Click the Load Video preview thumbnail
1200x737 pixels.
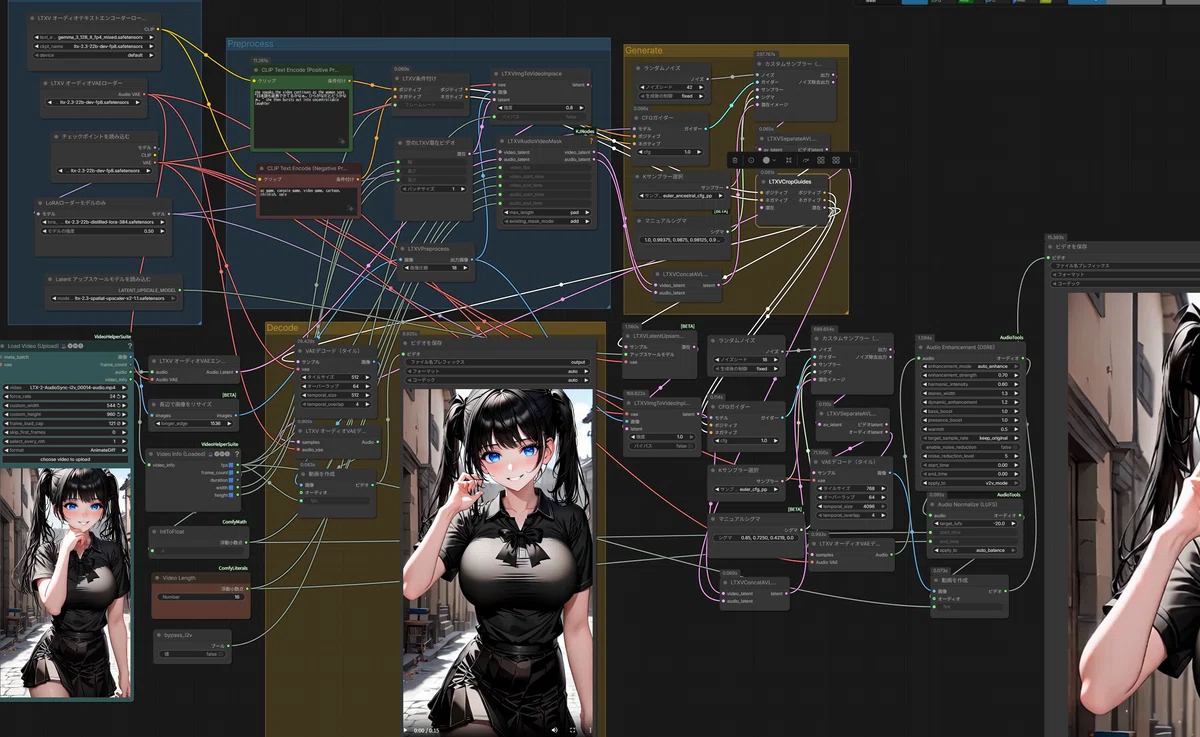65,583
